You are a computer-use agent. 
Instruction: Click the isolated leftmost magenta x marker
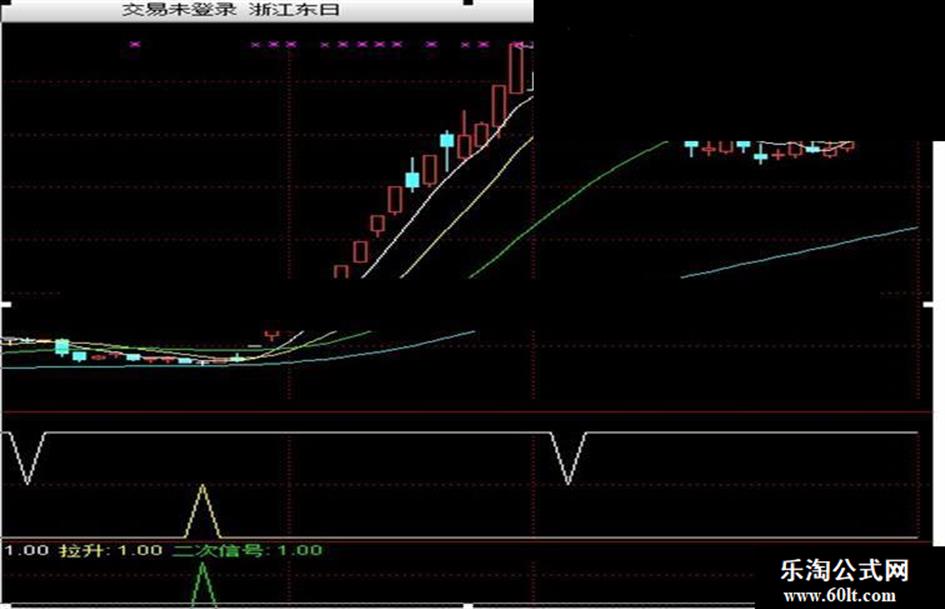pos(135,44)
